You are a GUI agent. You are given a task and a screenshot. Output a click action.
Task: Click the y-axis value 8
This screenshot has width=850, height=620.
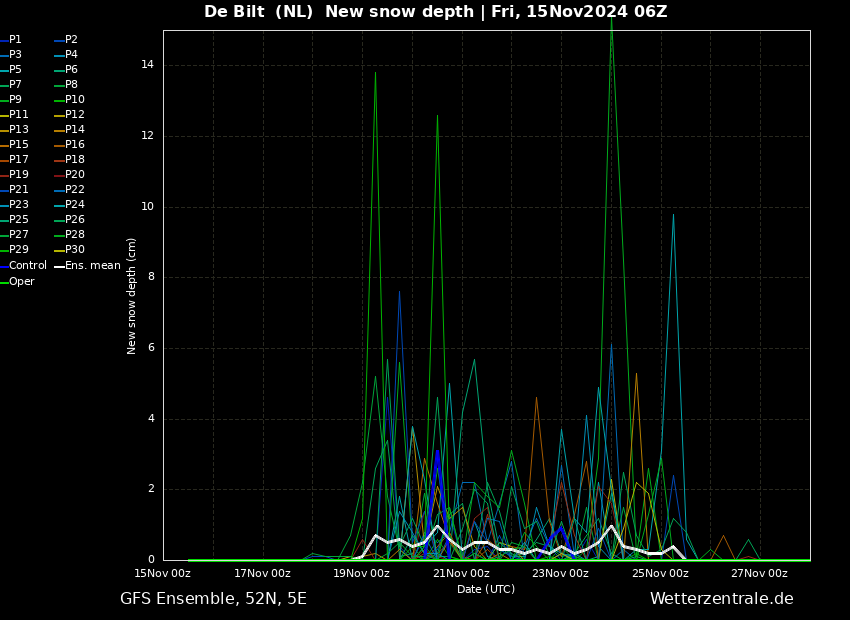(151, 277)
